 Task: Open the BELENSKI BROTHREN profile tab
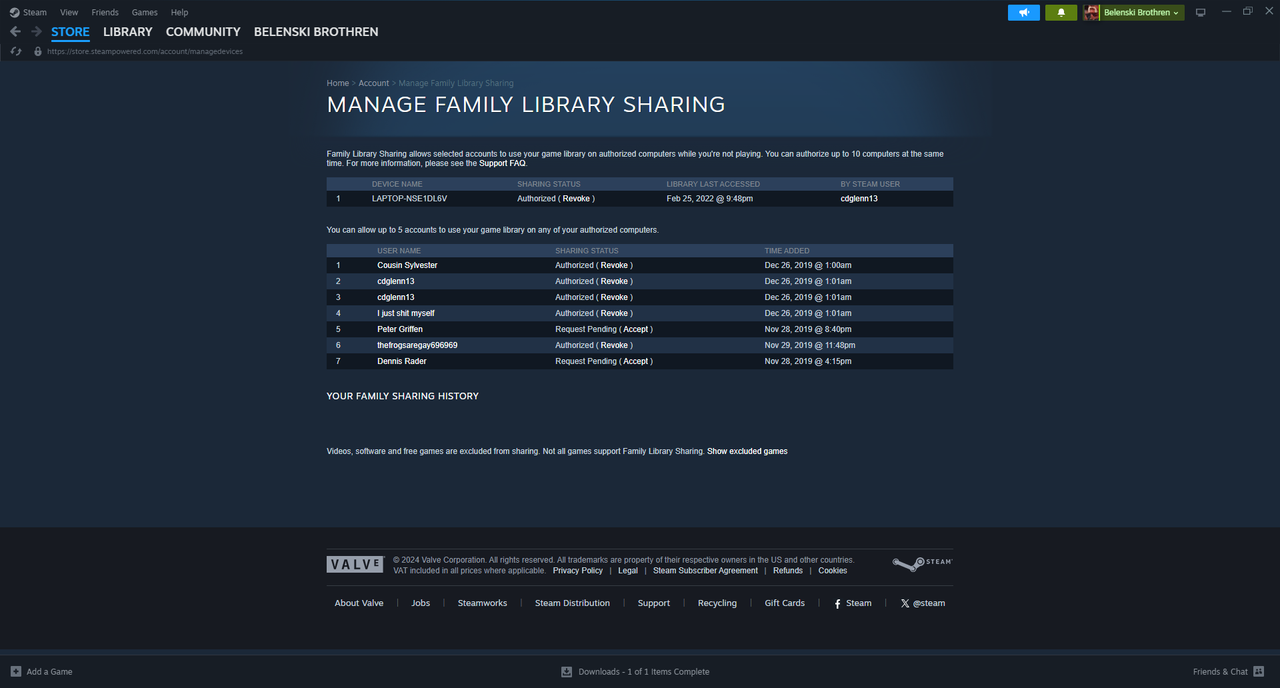[x=316, y=32]
